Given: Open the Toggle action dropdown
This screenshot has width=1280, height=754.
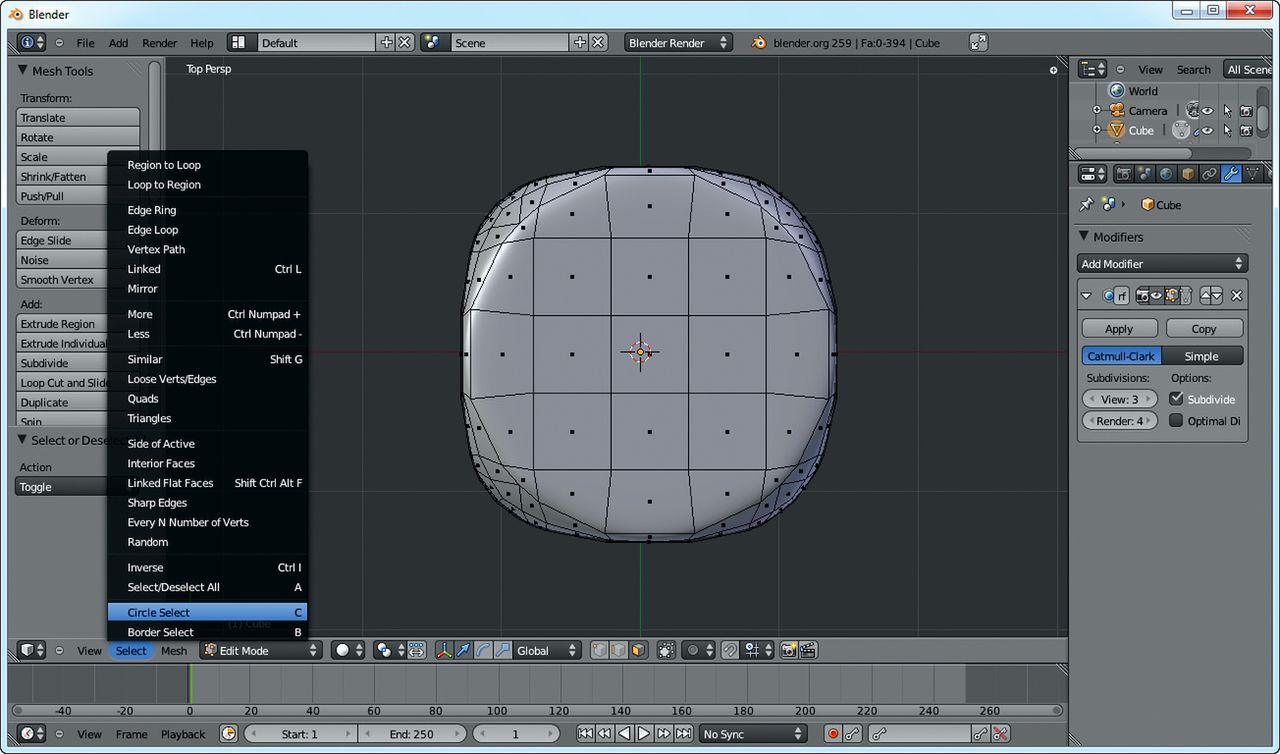Looking at the screenshot, I should [62, 487].
